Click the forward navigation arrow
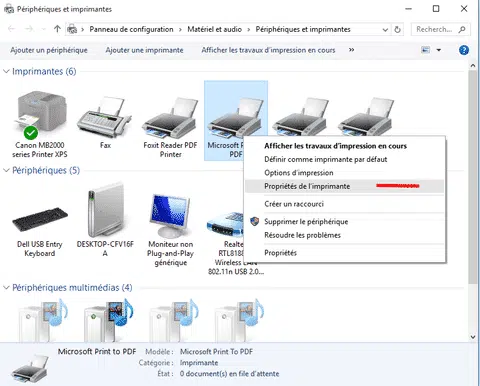This screenshot has height=386, width=480. (x=29, y=29)
